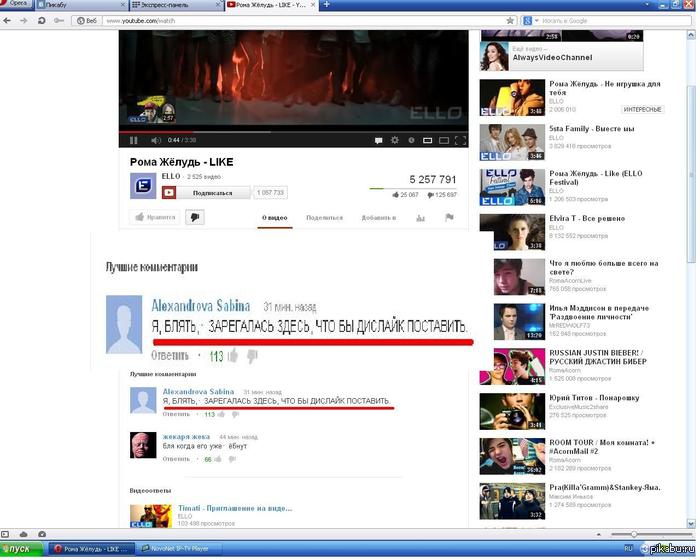Upvote the comment with 66 likes

pyautogui.click(x=218, y=459)
